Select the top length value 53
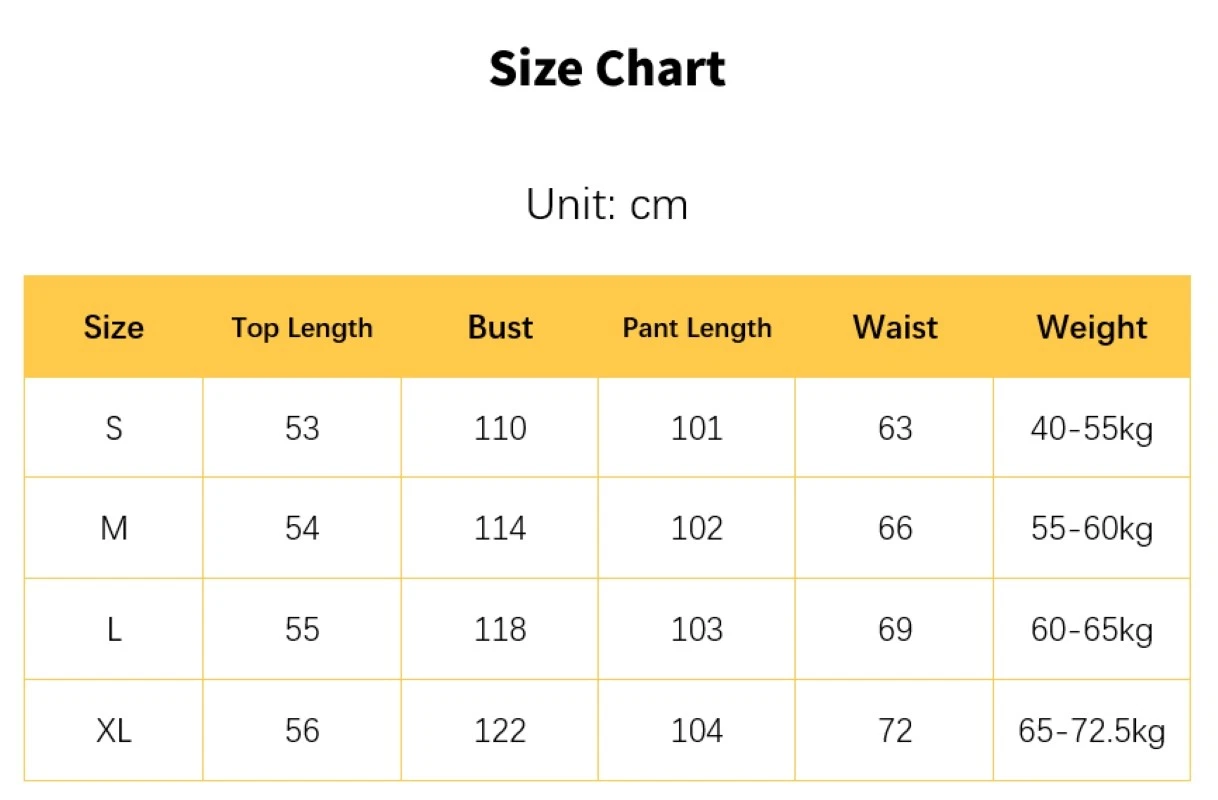 pos(302,428)
